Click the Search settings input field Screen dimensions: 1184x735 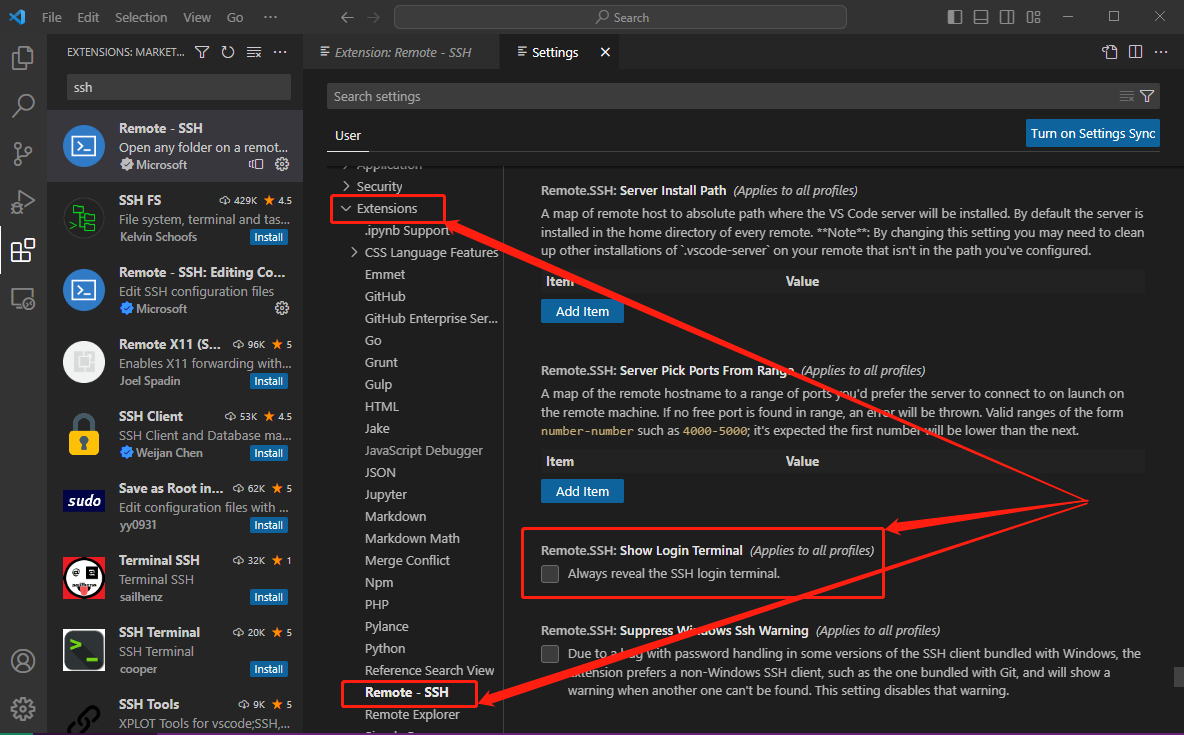click(x=720, y=96)
